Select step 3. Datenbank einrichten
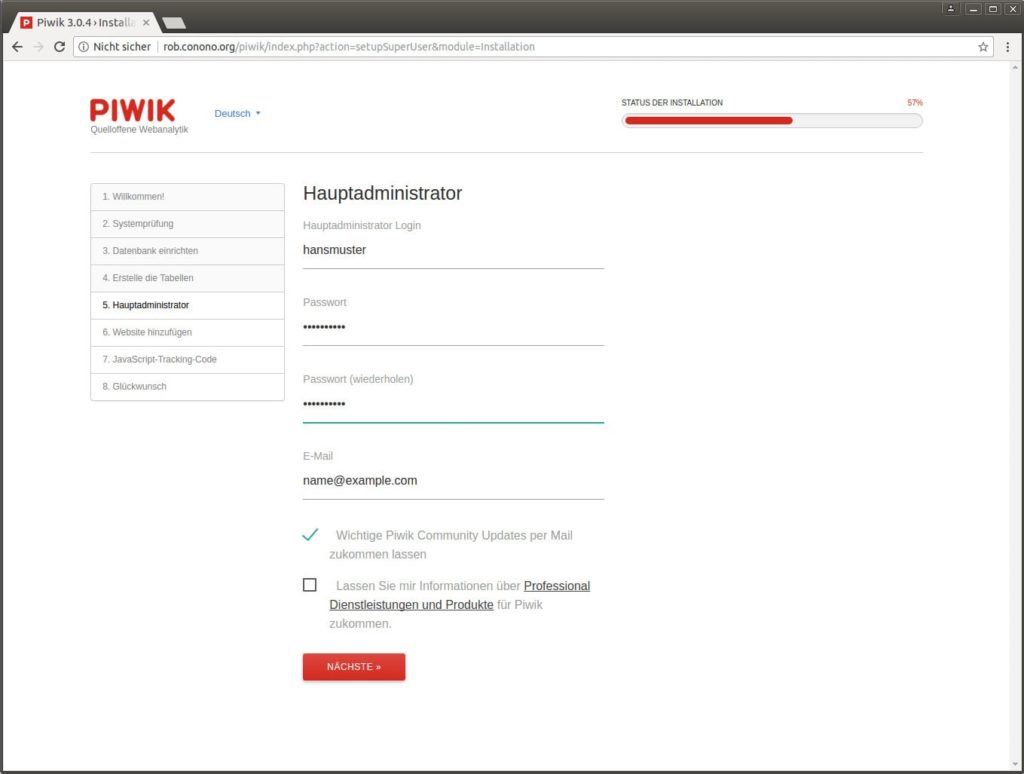1024x774 pixels. point(187,251)
